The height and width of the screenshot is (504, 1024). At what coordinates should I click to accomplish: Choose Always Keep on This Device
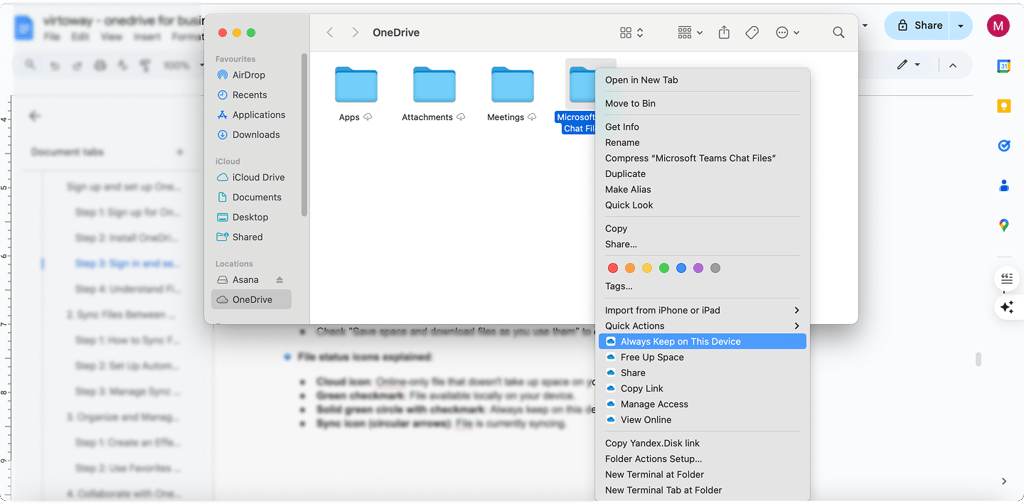tap(703, 342)
